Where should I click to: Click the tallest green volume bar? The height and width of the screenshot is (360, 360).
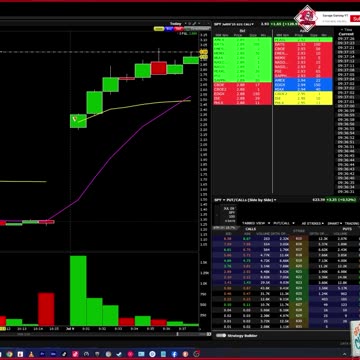click(78, 291)
